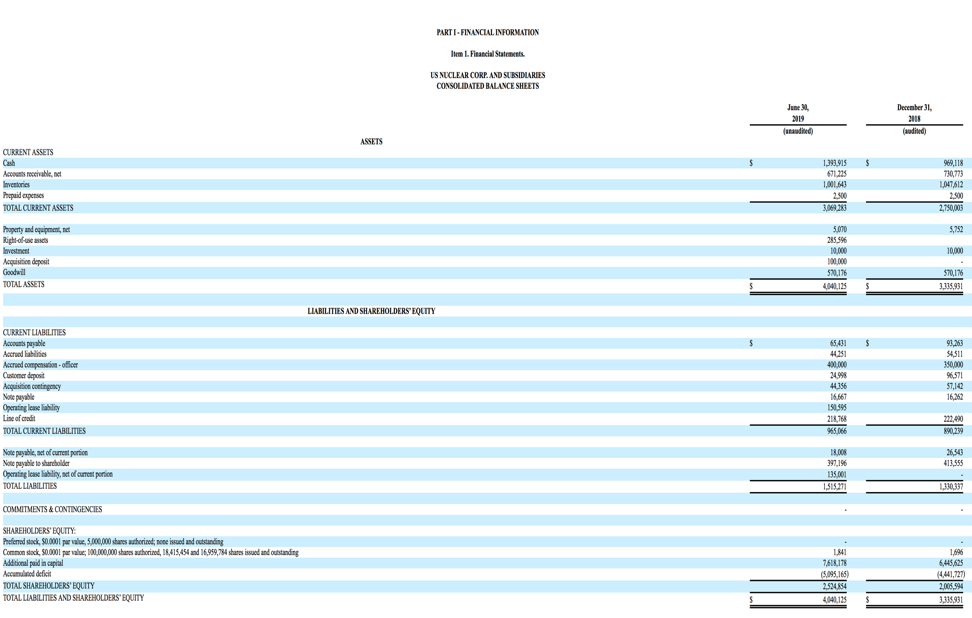Click the 'TOTAL CURRENT LIABILITIES' row label

tap(44, 431)
